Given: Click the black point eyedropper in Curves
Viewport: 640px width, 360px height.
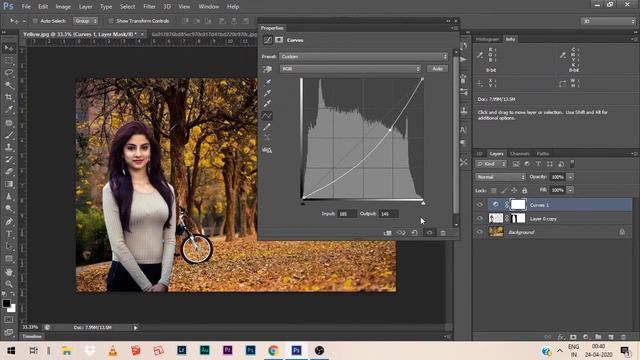Looking at the screenshot, I should click(267, 82).
